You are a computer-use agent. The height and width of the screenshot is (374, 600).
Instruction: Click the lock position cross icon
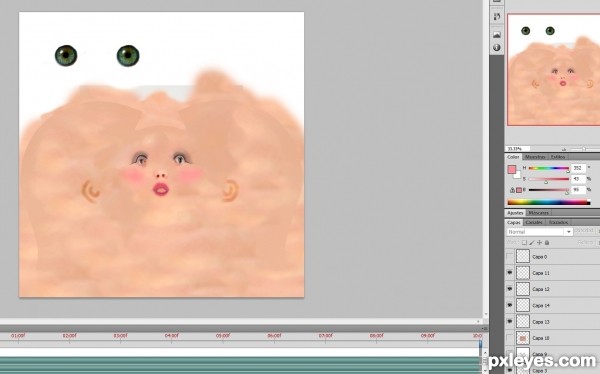[540, 243]
